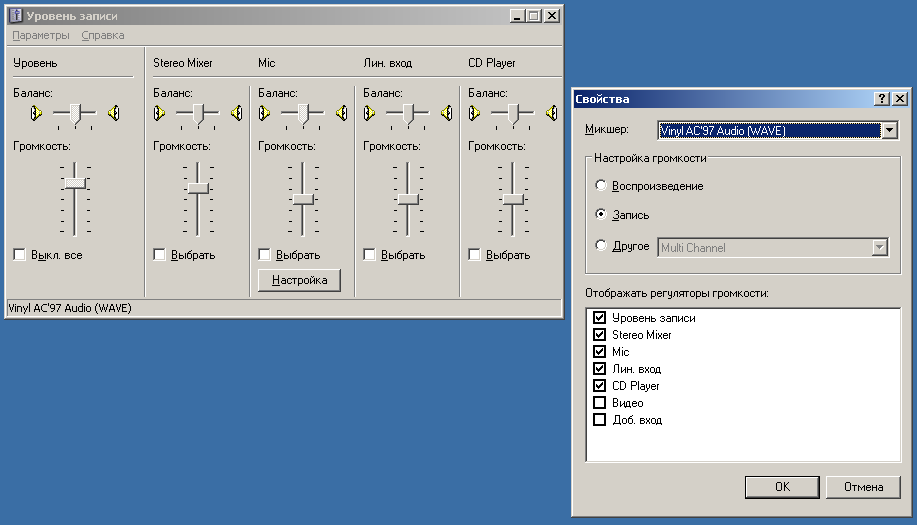Image resolution: width=917 pixels, height=525 pixels.
Task: Click right speaker icon in Stereo Mixer balance
Action: coord(236,114)
